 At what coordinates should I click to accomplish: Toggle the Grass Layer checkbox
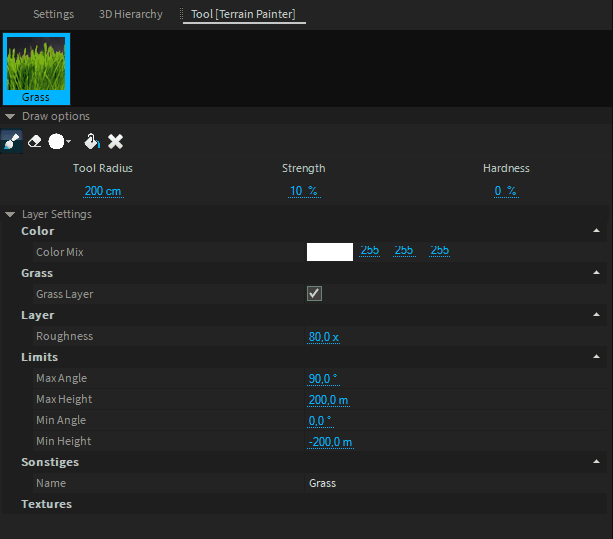pos(314,294)
